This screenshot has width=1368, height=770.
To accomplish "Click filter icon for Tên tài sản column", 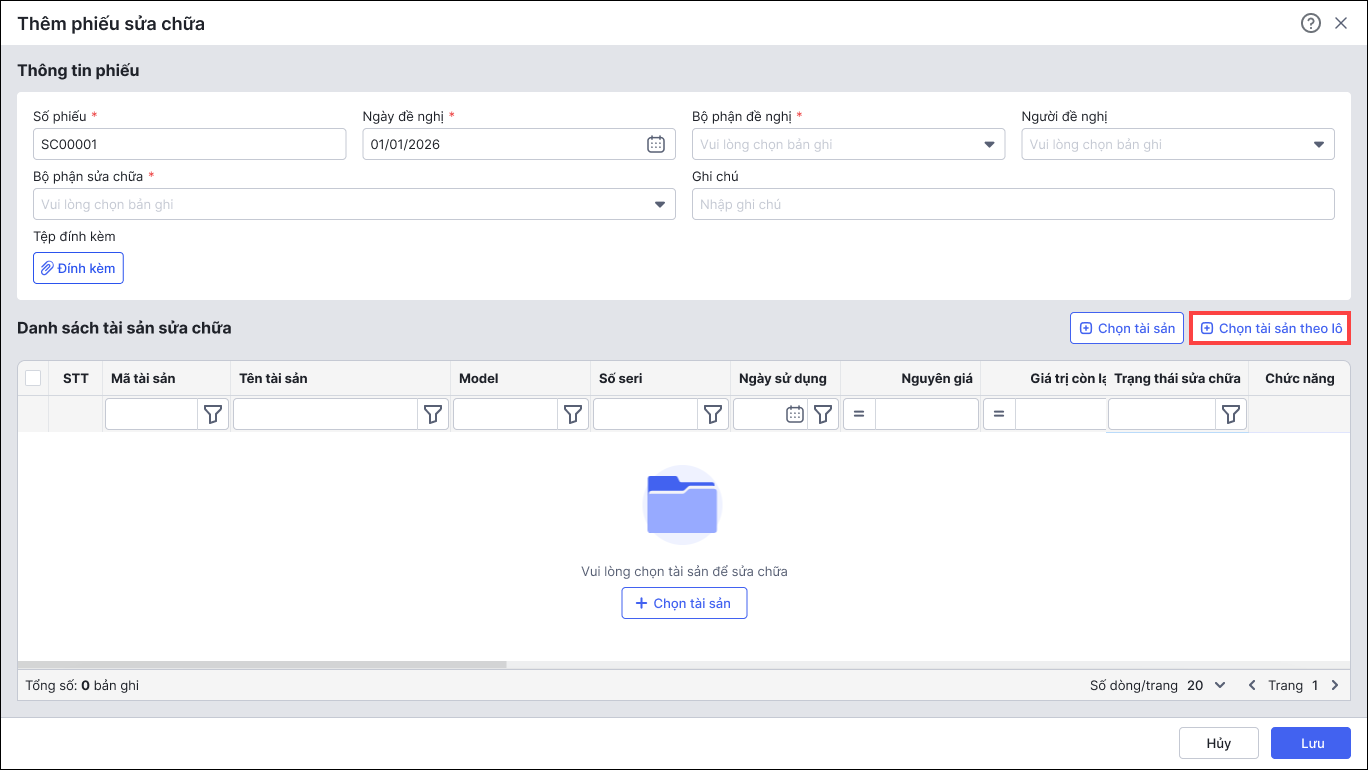I will click(433, 415).
